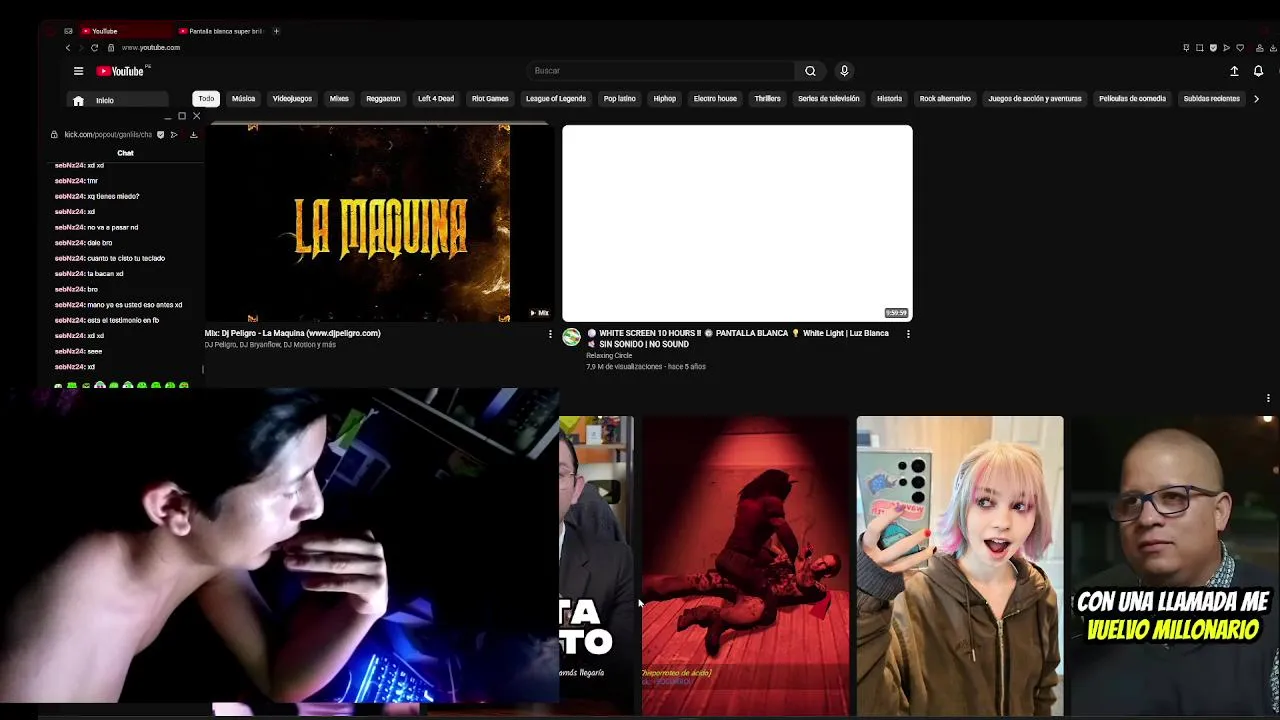
Task: Select Juegos de acción y aventuras chip
Action: (x=1035, y=99)
